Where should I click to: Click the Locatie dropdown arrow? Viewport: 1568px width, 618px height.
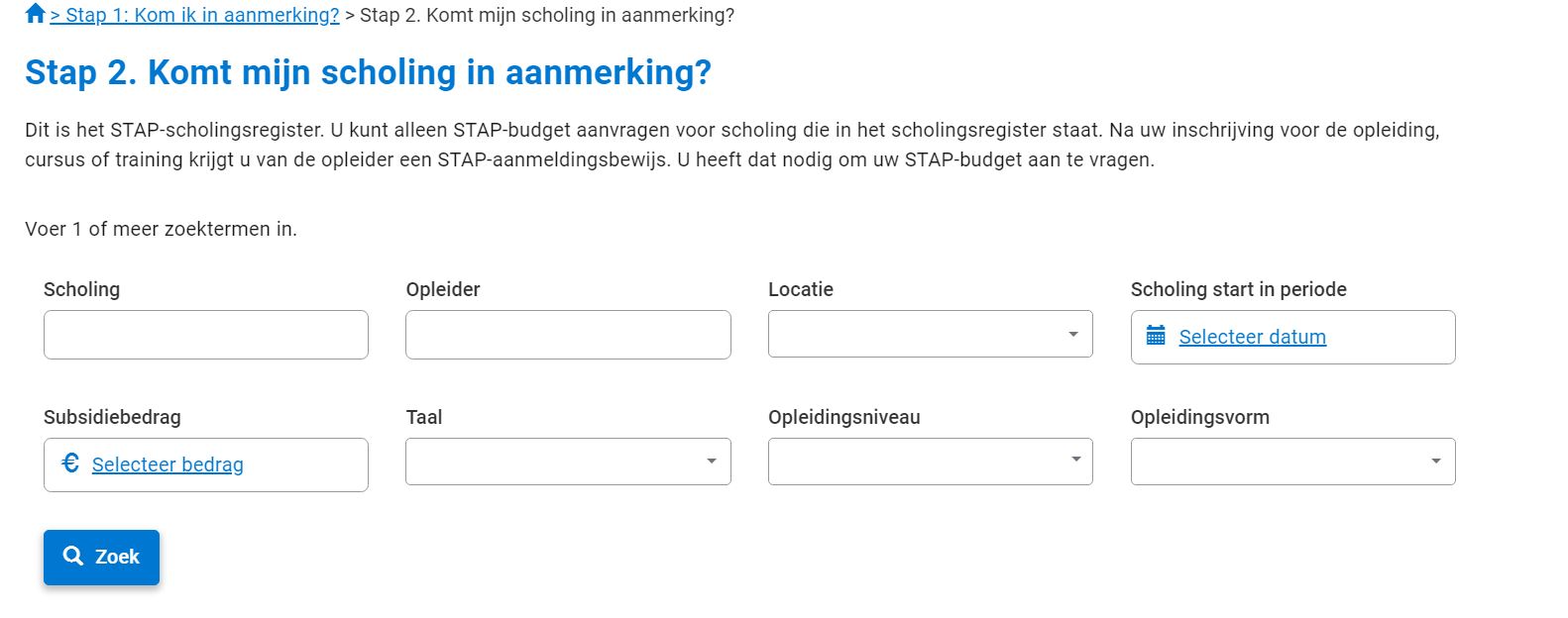[x=1074, y=335]
